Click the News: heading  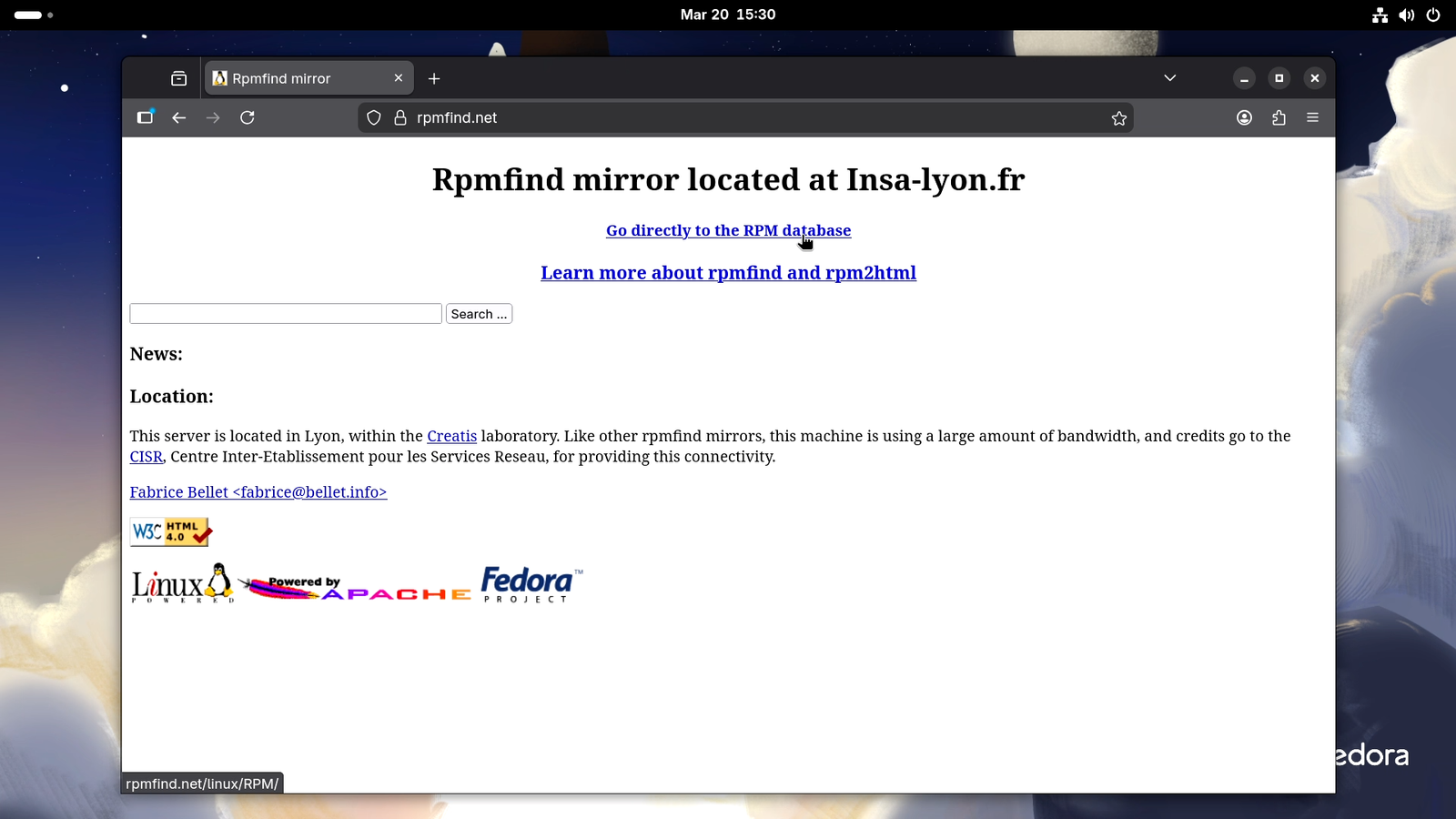click(157, 354)
